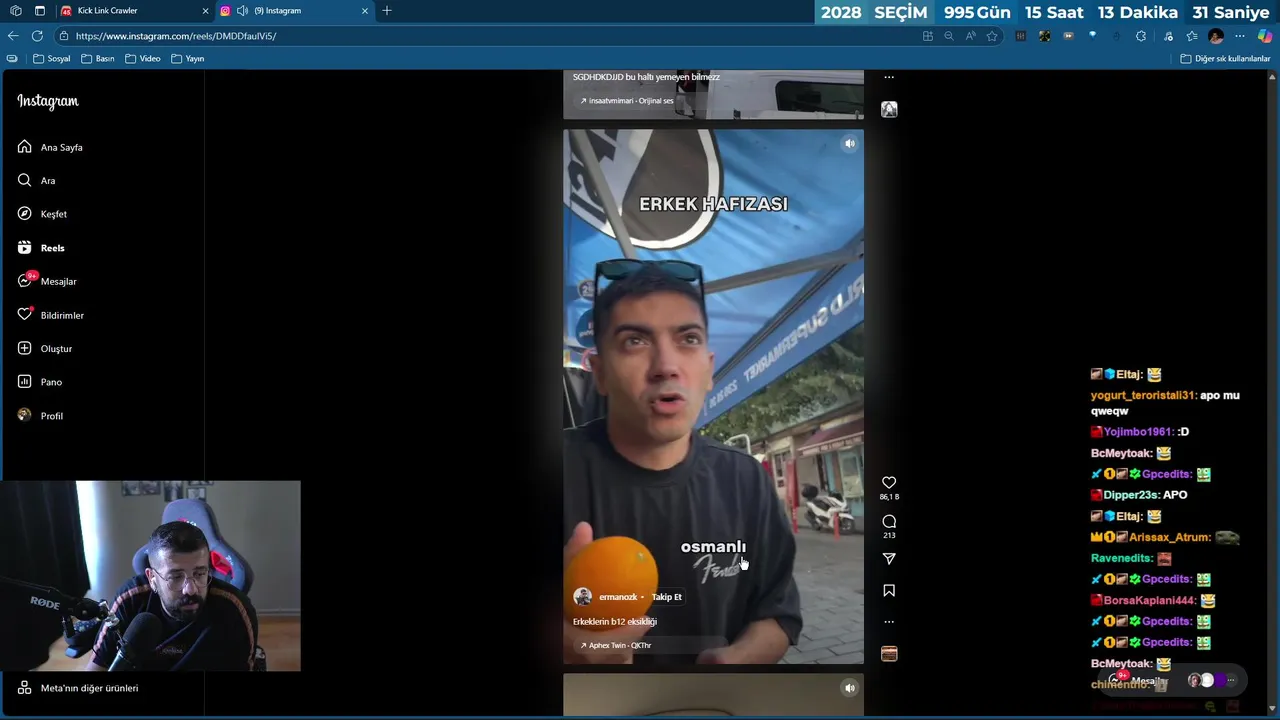Open Profil page from sidebar
Viewport: 1280px width, 720px height.
click(x=40, y=416)
